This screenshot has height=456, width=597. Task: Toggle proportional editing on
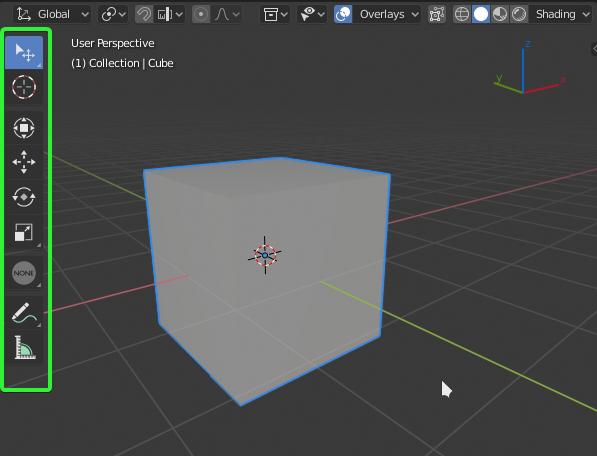tap(201, 14)
